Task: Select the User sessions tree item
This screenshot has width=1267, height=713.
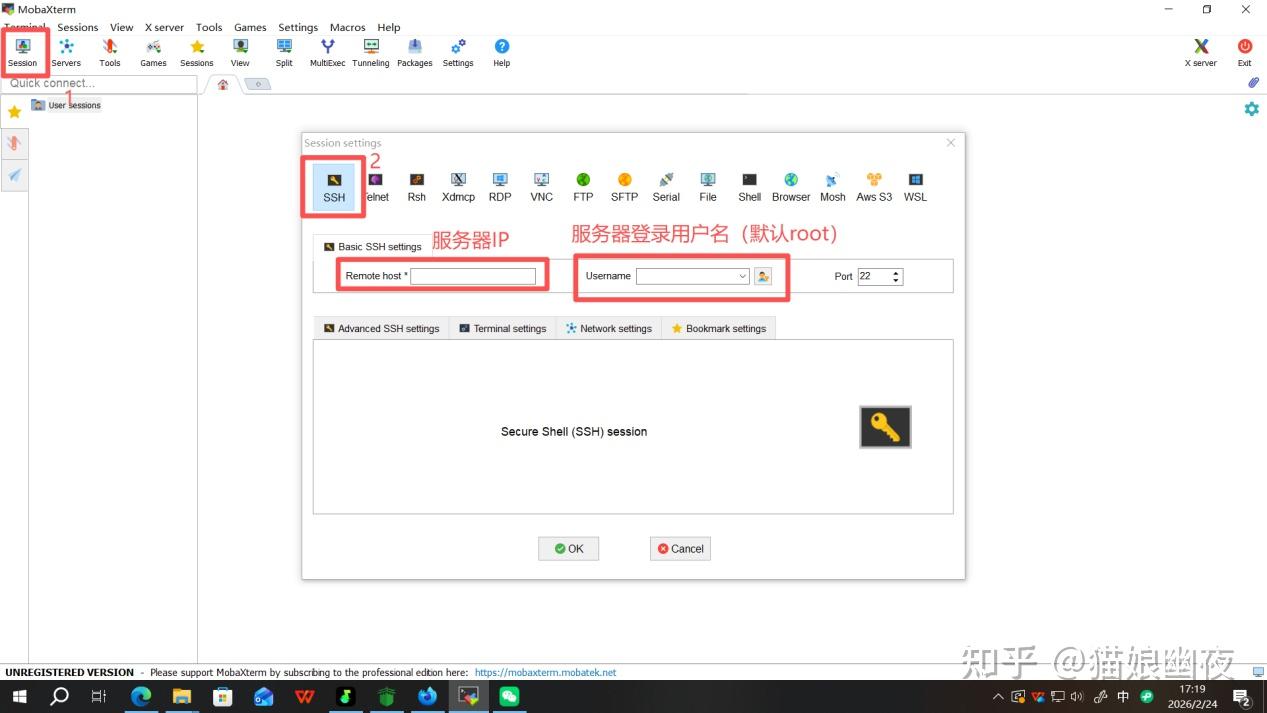Action: click(66, 105)
